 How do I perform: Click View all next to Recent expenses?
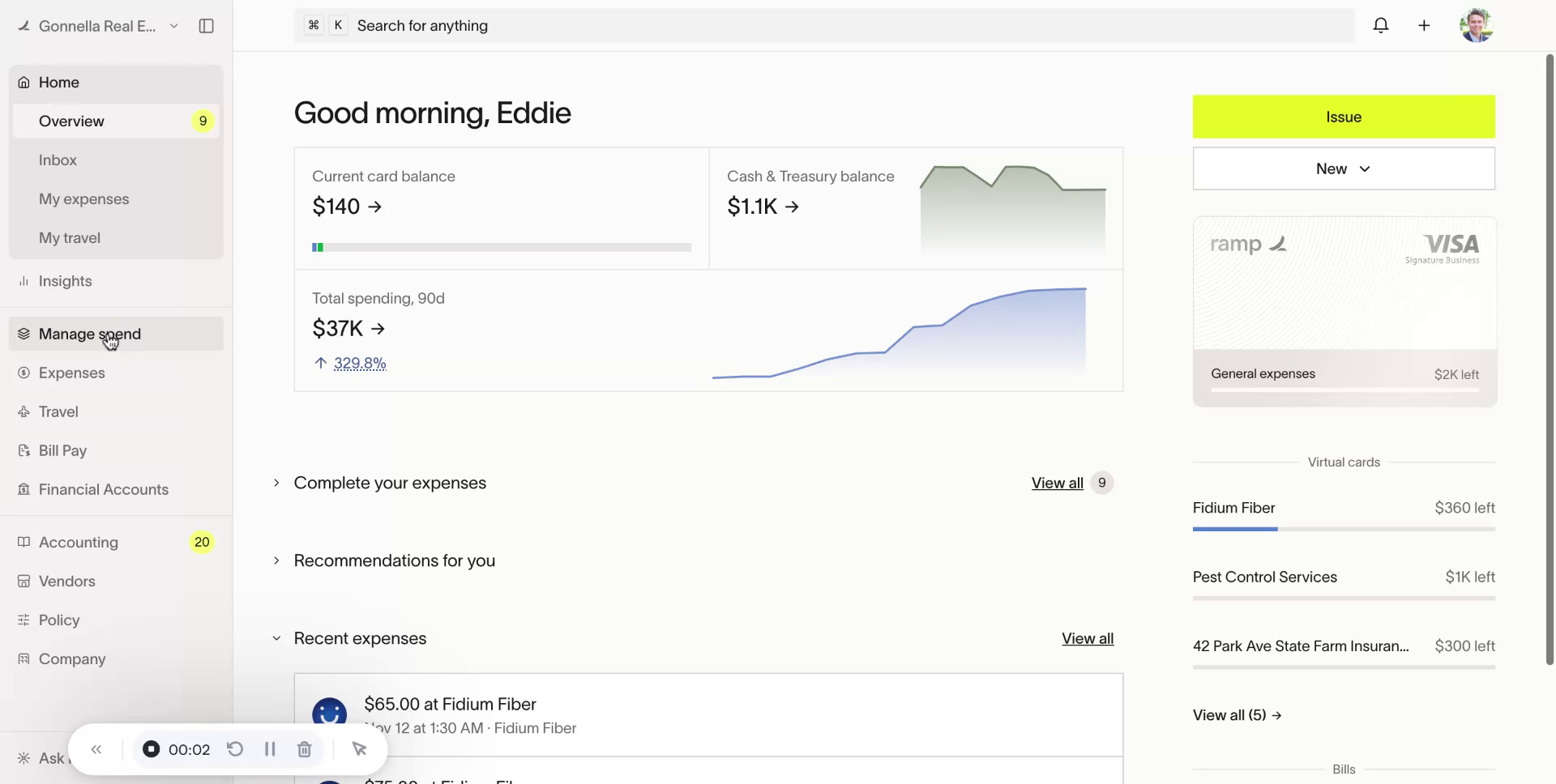(1087, 638)
